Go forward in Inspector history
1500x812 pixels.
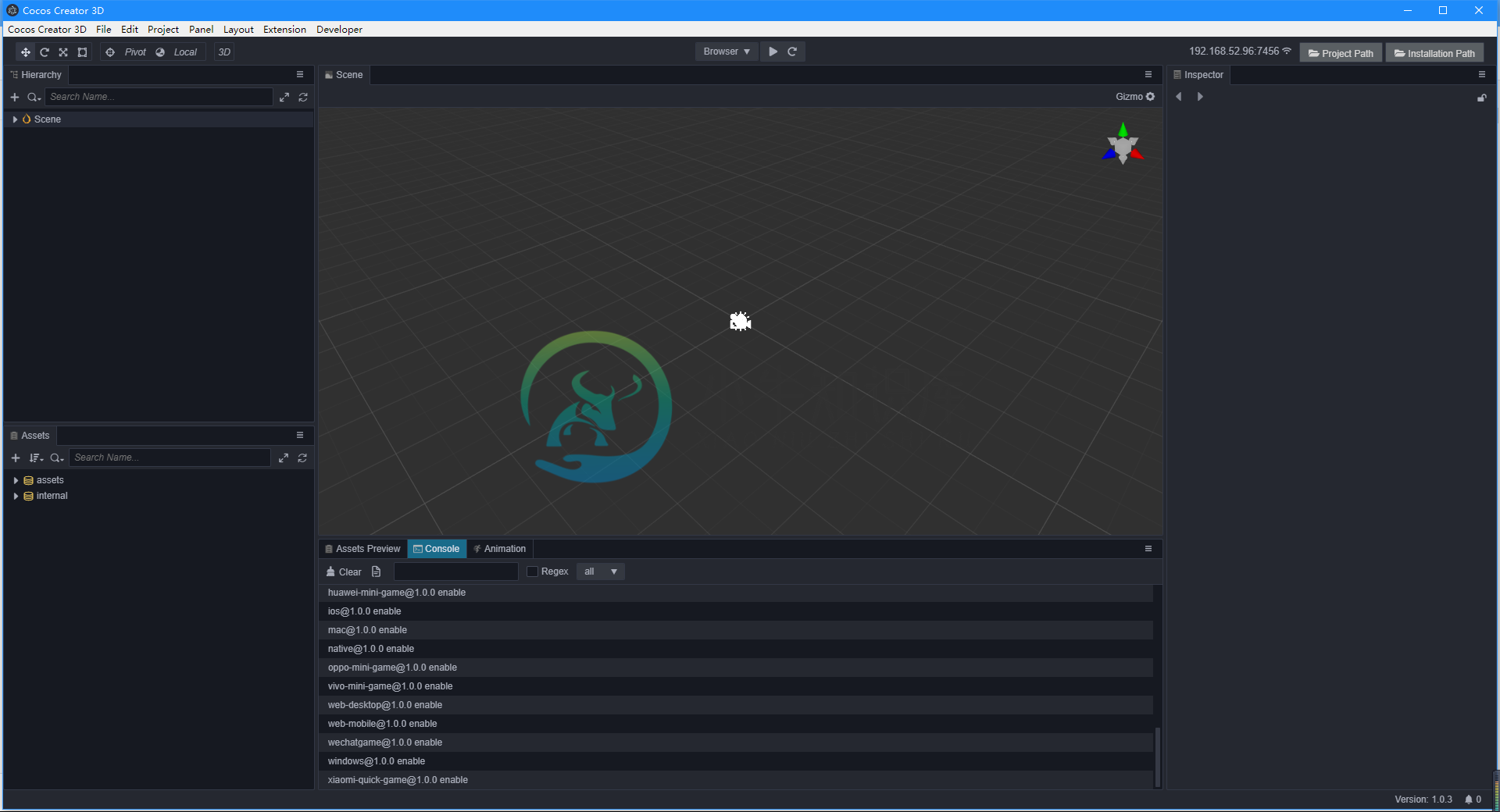pyautogui.click(x=1200, y=97)
